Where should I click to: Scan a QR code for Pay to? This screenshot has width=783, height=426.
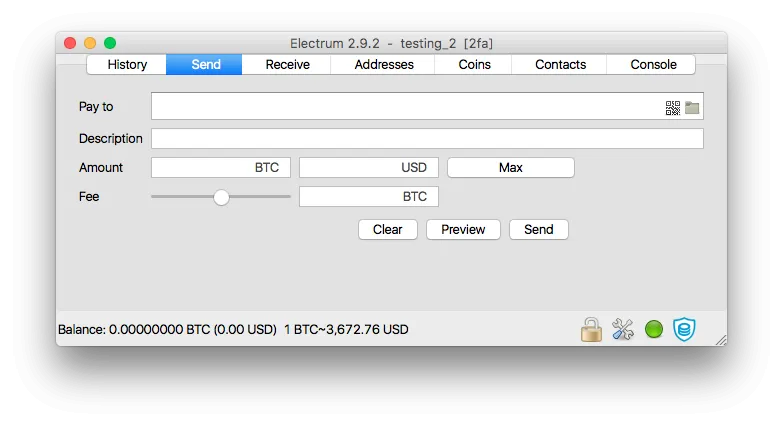tap(673, 107)
